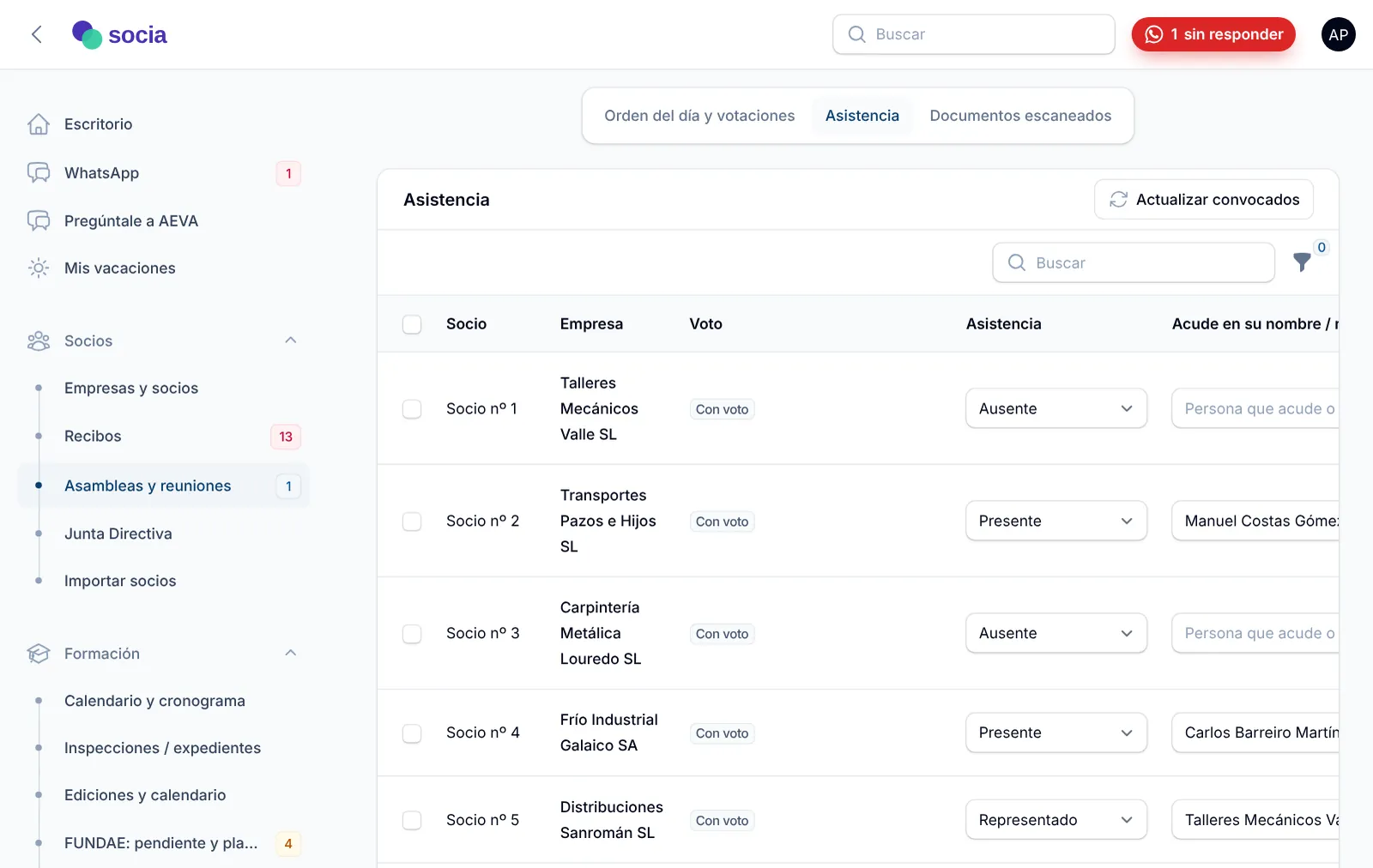Screen dimensions: 1373x868
Task: Check the Socio nº 4 row checkbox
Action: pos(412,733)
